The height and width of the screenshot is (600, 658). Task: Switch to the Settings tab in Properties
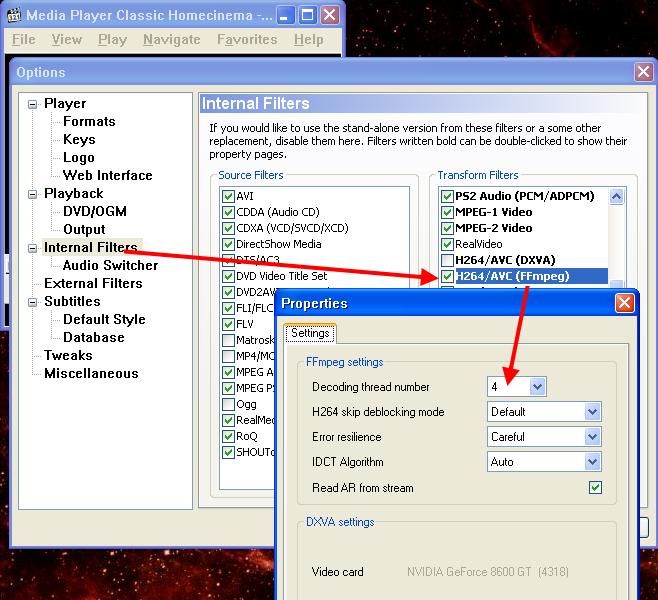310,333
